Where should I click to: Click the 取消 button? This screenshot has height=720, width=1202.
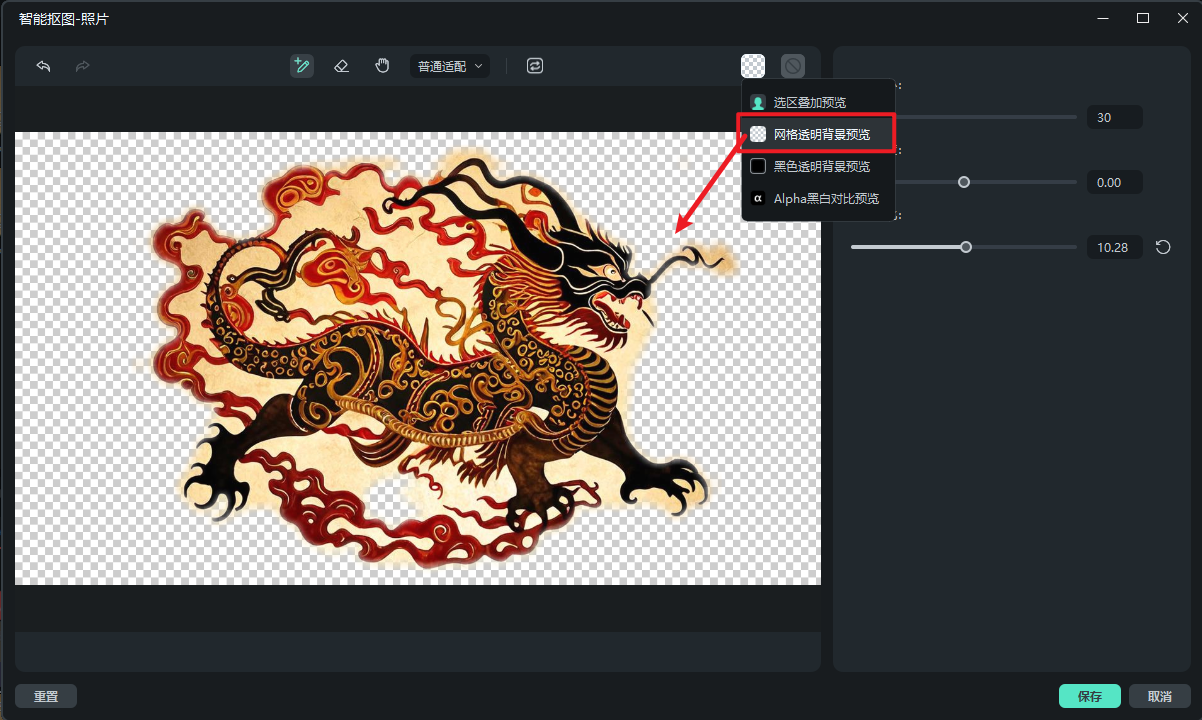tap(1160, 696)
